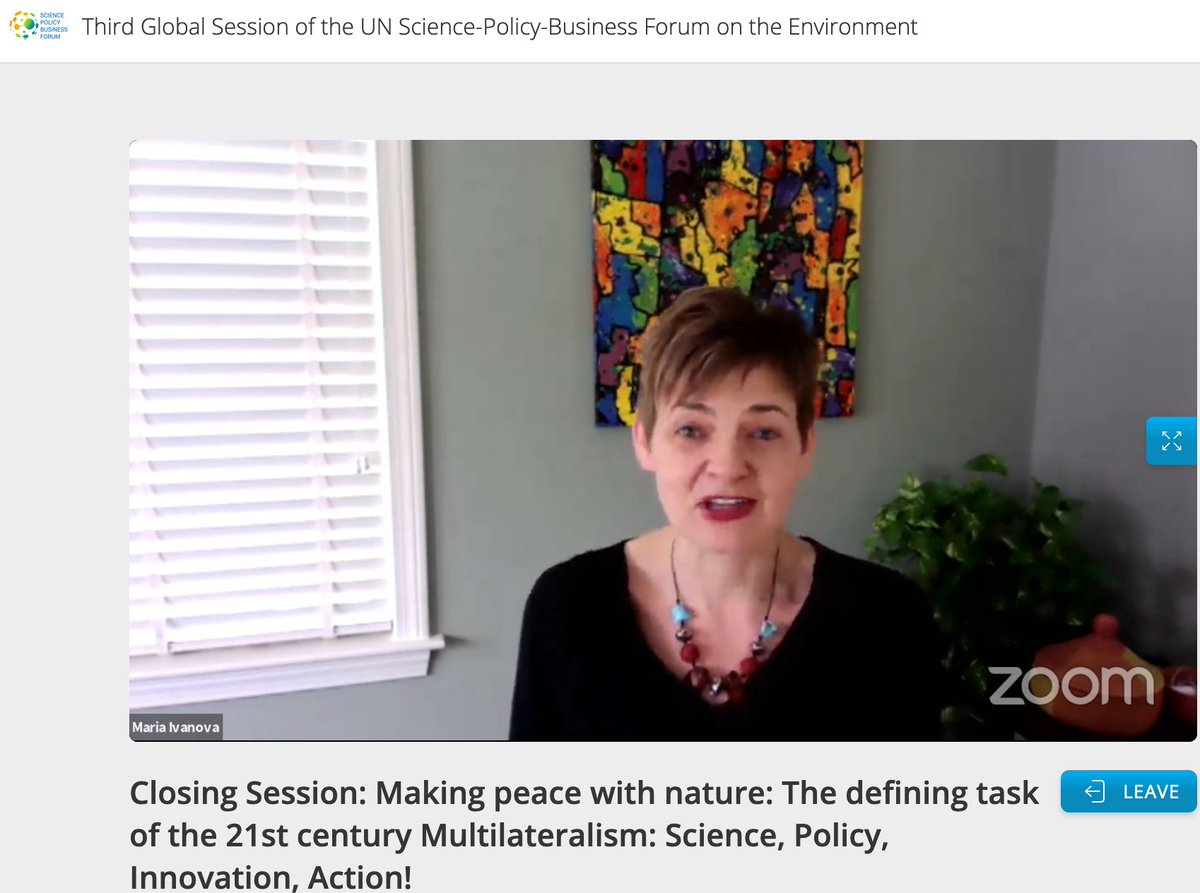Click the LEAVE text label

pyautogui.click(x=1151, y=792)
